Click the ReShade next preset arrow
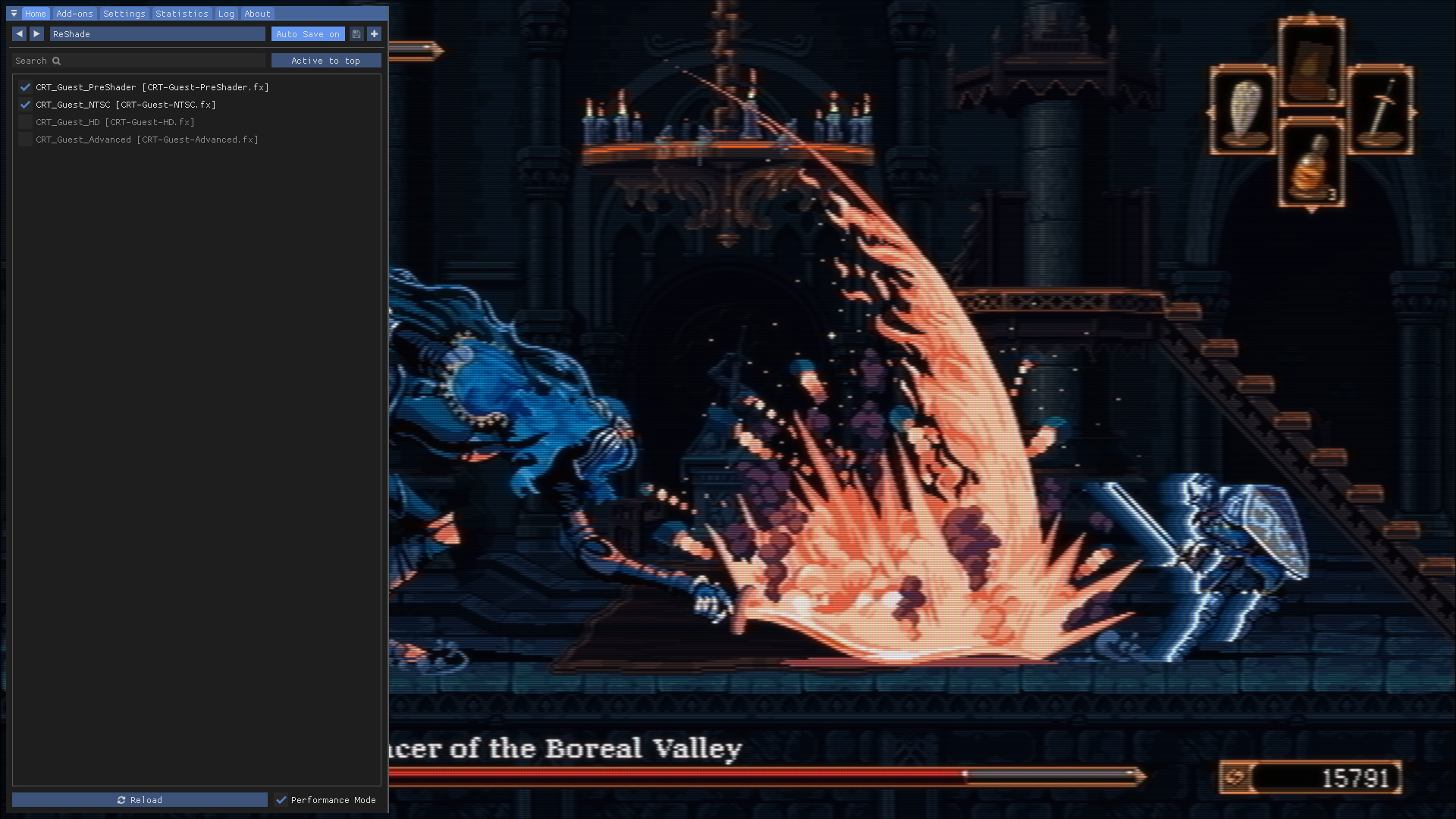Viewport: 1456px width, 819px height. coord(37,34)
